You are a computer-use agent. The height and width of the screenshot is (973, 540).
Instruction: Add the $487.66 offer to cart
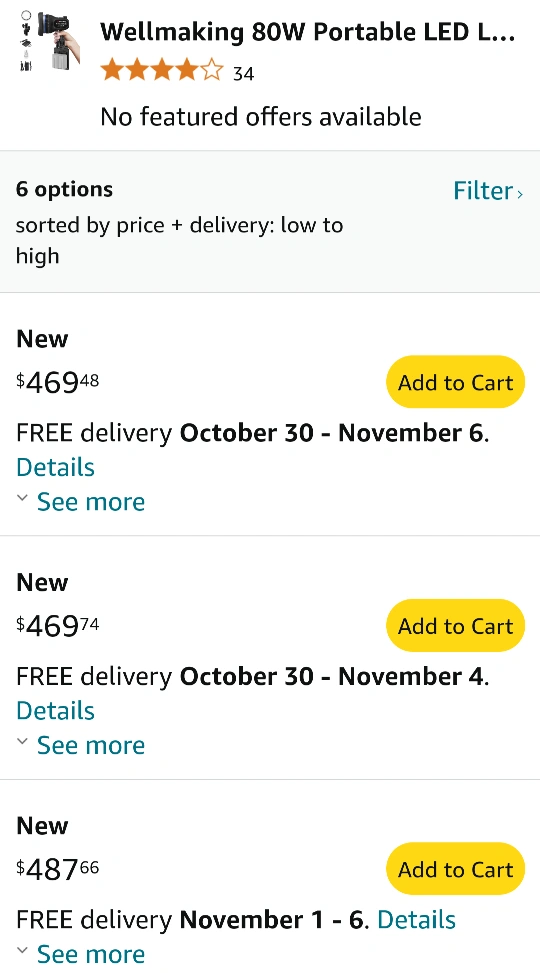click(x=456, y=869)
